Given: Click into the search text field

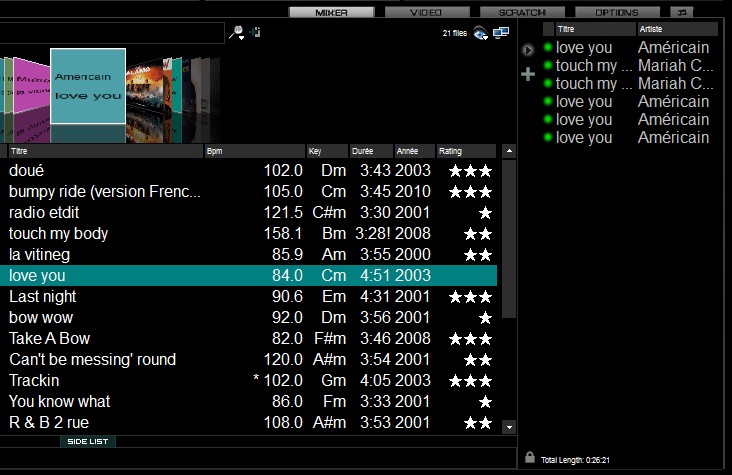Looking at the screenshot, I should [112, 33].
